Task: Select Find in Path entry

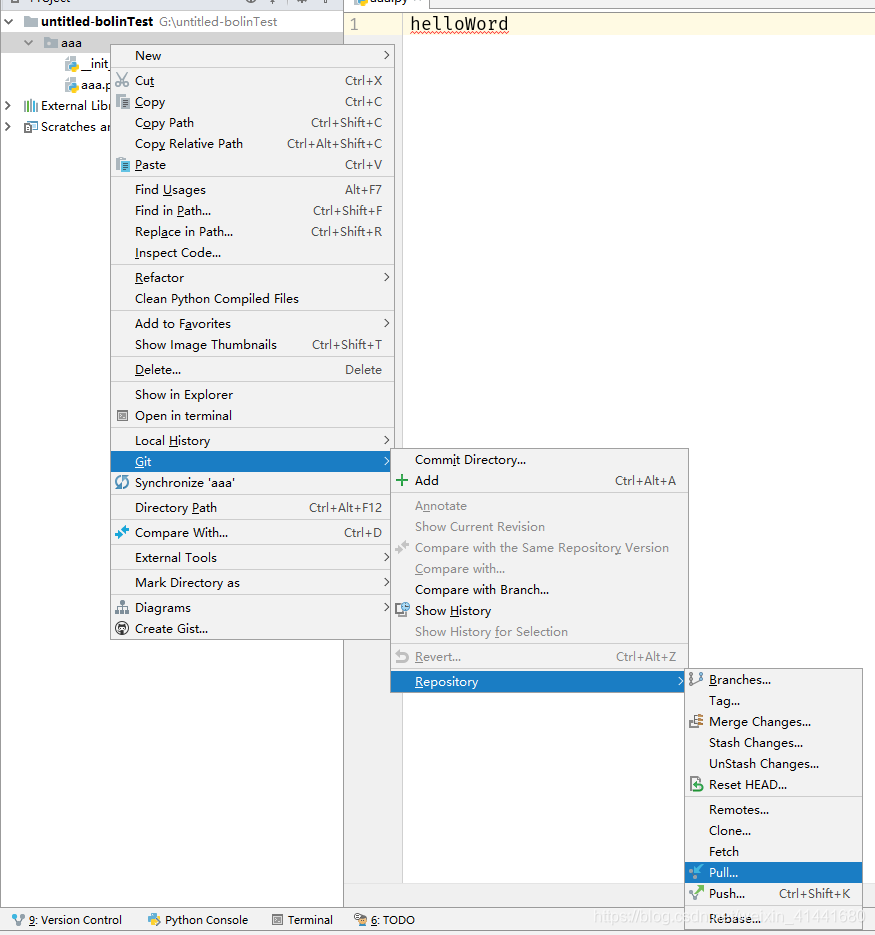Action: 252,210
